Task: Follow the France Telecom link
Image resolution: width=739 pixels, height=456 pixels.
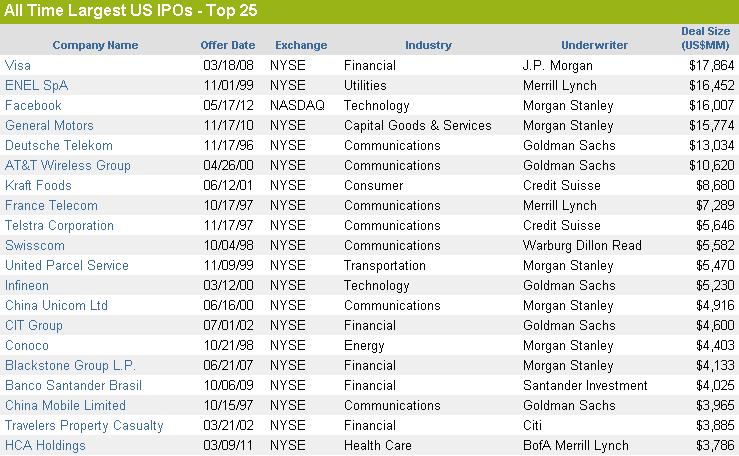Action: [x=52, y=206]
